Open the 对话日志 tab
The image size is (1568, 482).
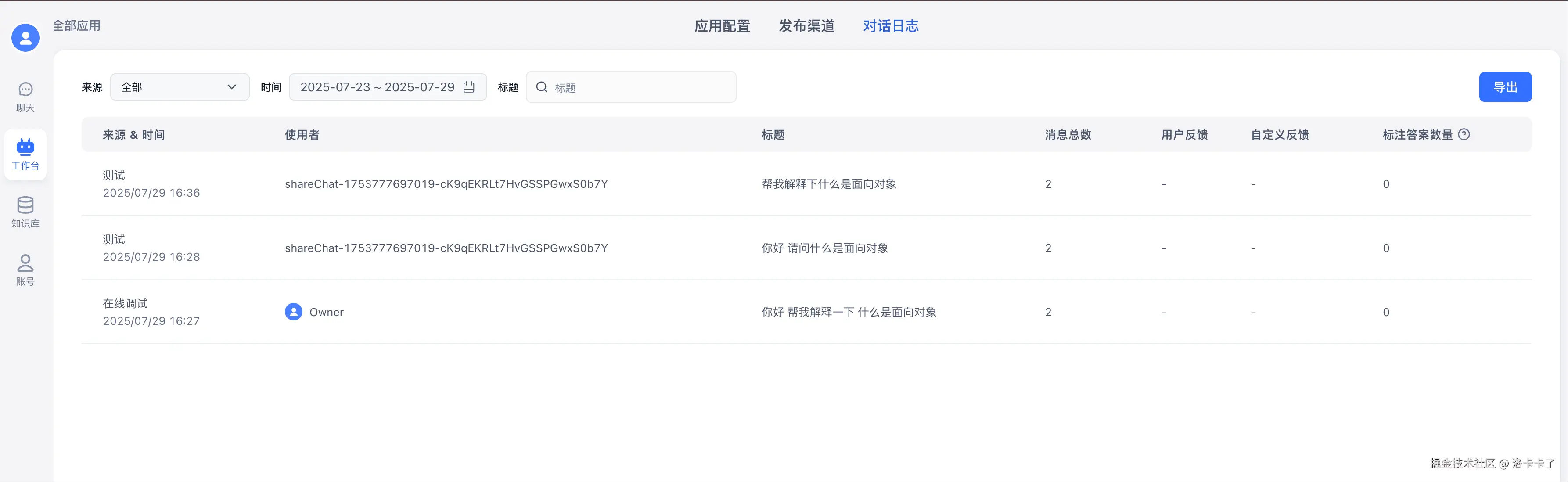tap(891, 25)
